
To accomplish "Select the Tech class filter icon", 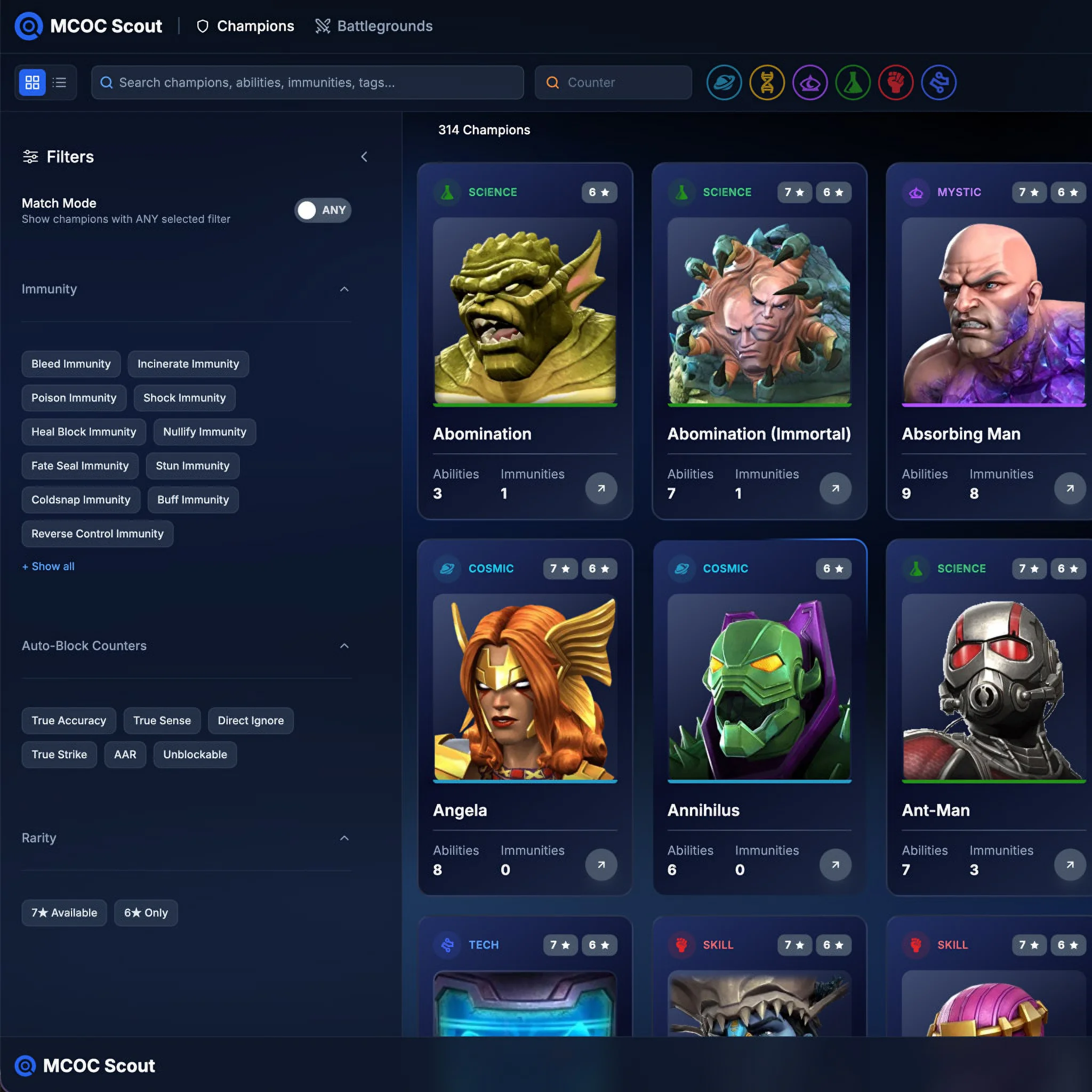I will [x=939, y=83].
